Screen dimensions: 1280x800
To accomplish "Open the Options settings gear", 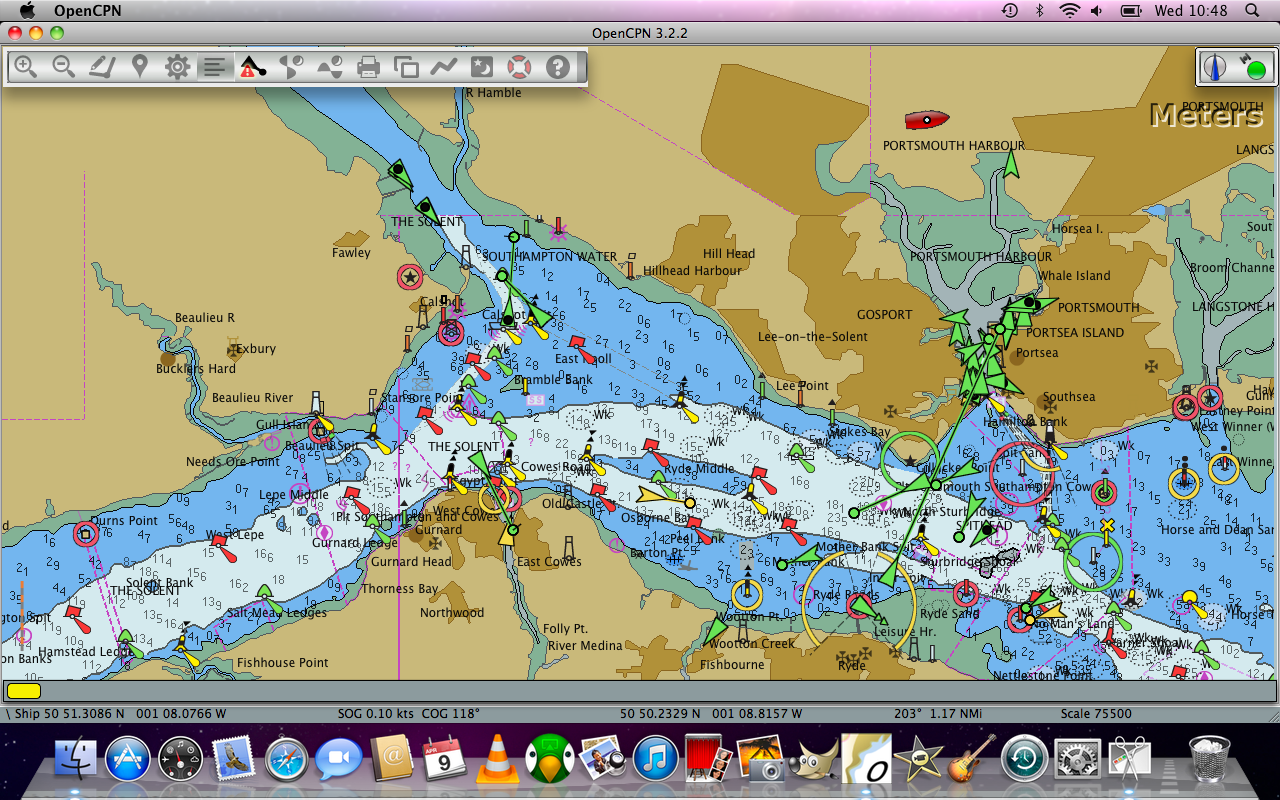I will (177, 66).
